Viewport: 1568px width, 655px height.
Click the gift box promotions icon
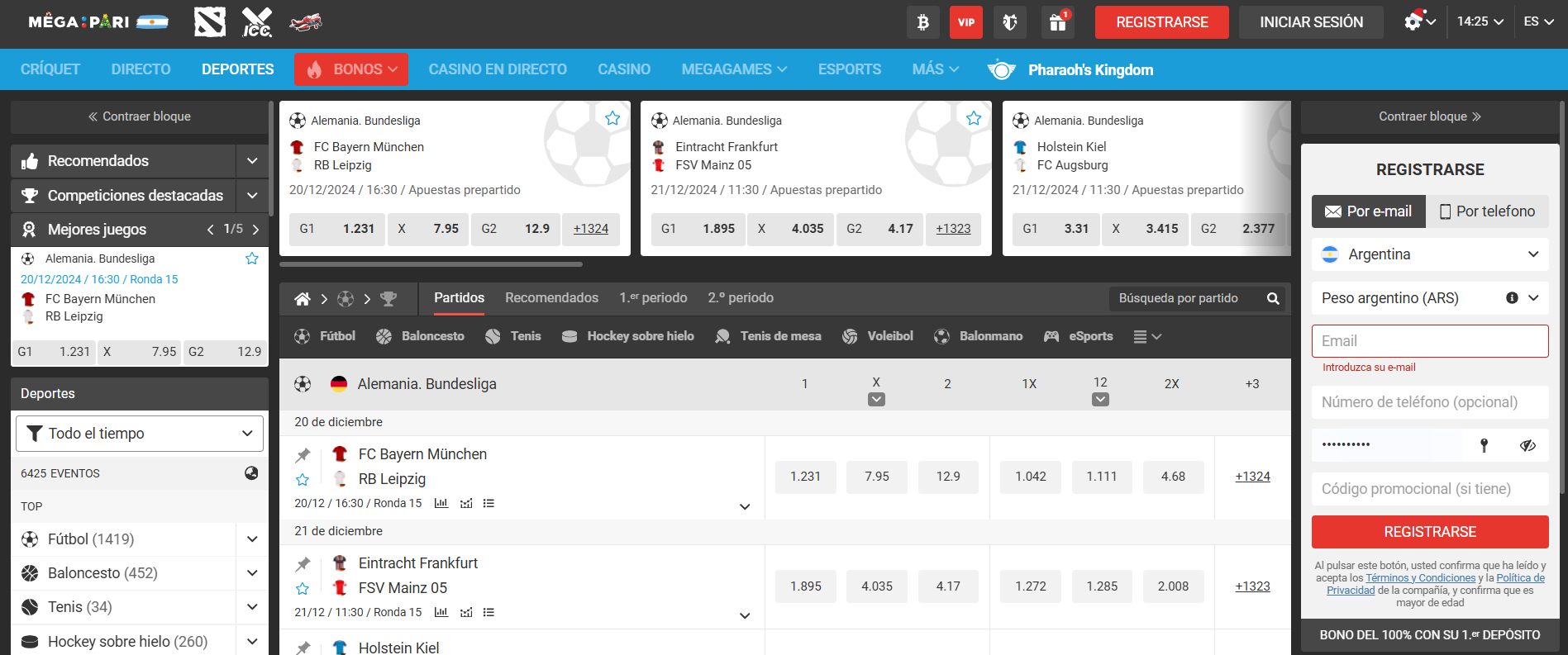click(1058, 22)
